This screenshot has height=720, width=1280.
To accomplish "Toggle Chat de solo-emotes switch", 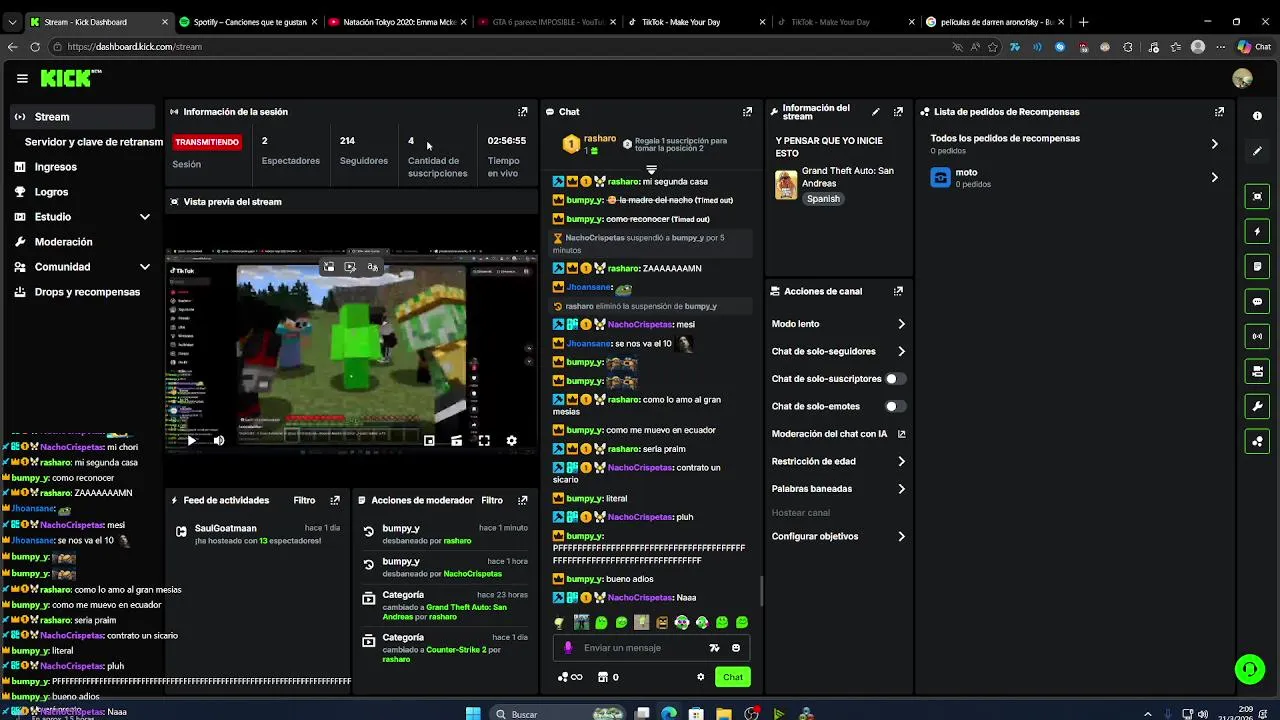I will pyautogui.click(x=895, y=406).
